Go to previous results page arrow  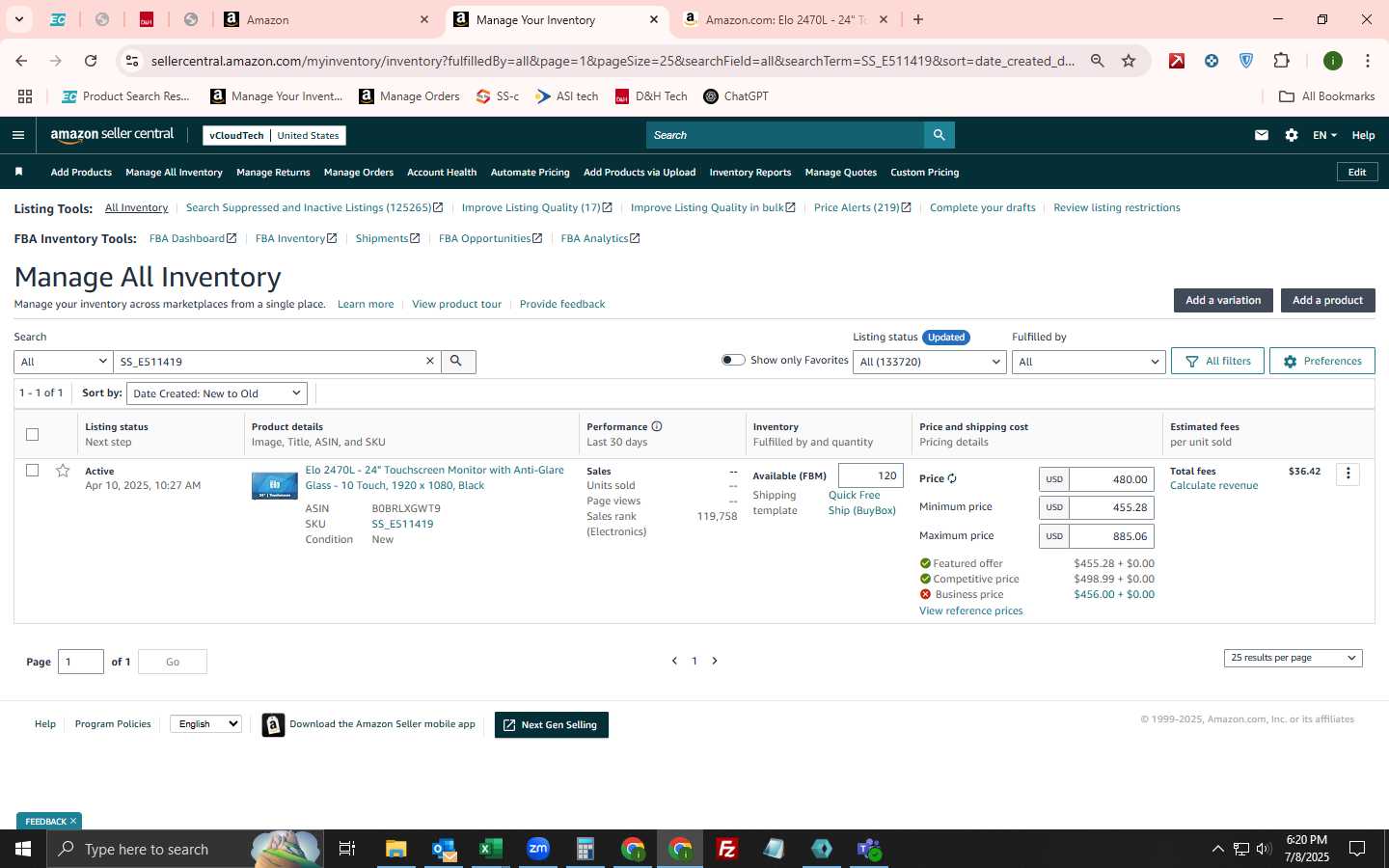pyautogui.click(x=674, y=661)
